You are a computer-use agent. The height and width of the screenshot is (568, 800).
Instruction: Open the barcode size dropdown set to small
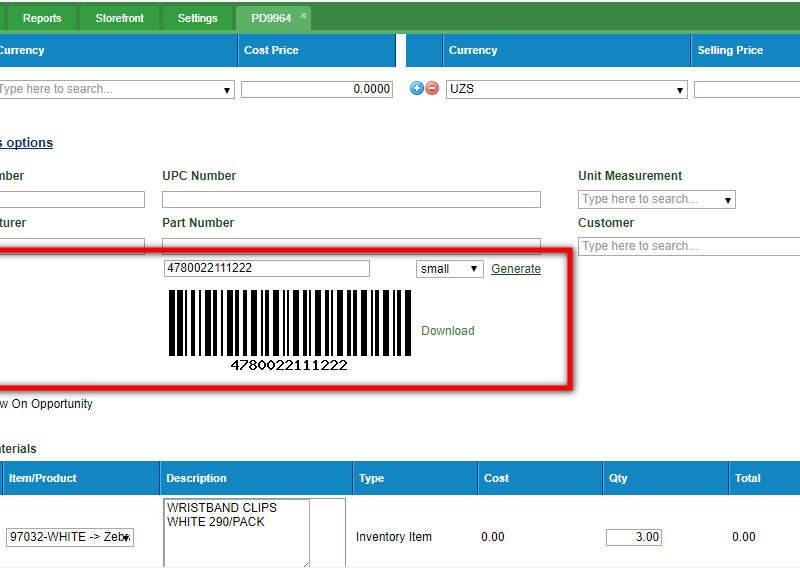click(x=449, y=269)
